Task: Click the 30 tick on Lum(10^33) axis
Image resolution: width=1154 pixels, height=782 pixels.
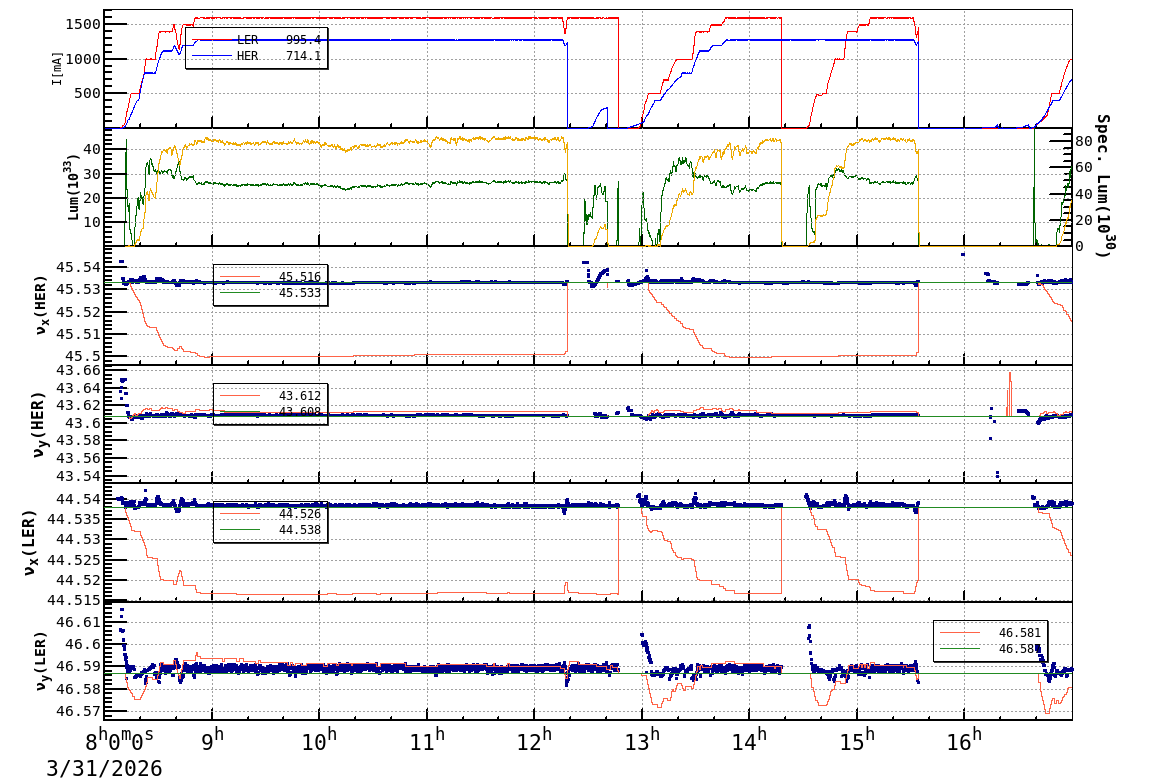Action: click(x=92, y=174)
